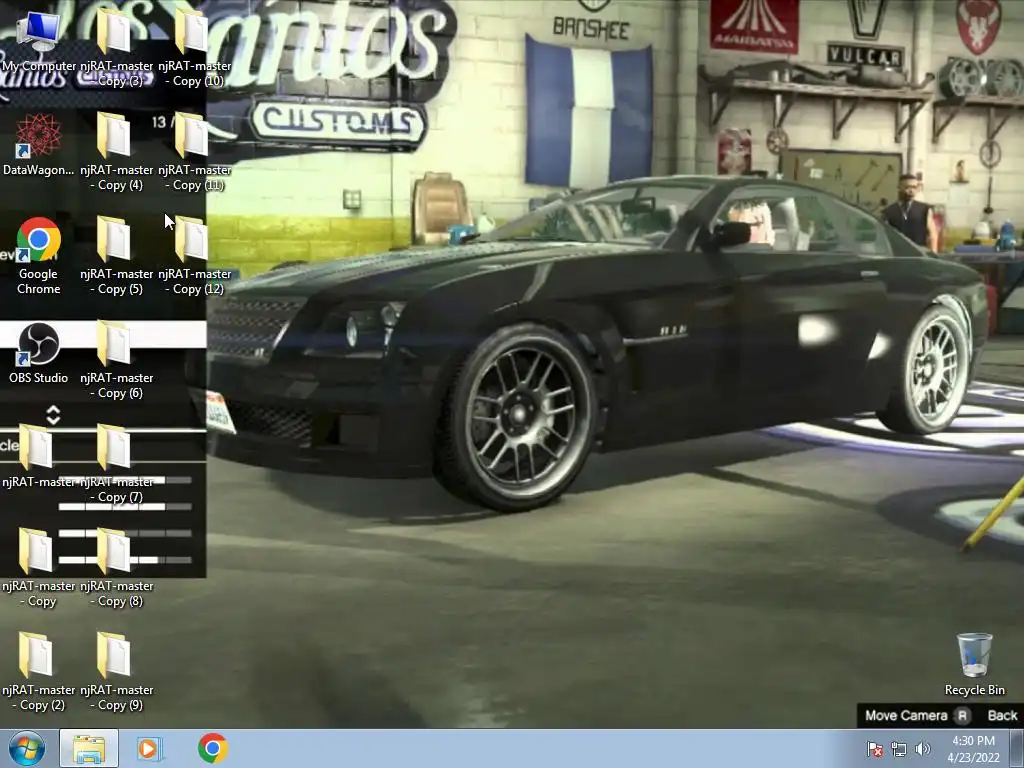This screenshot has width=1024, height=768.
Task: Select the njRAT-master - Copy (11) folder
Action: click(x=195, y=152)
